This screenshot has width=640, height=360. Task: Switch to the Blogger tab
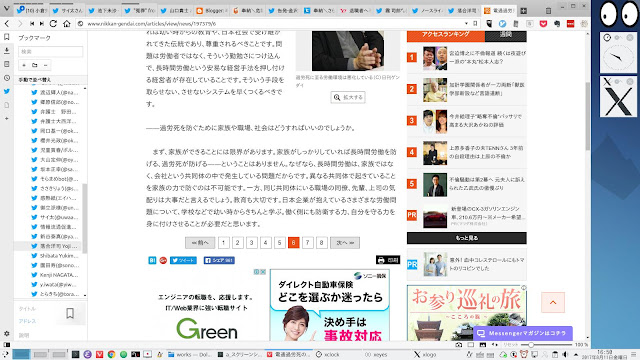(211, 11)
